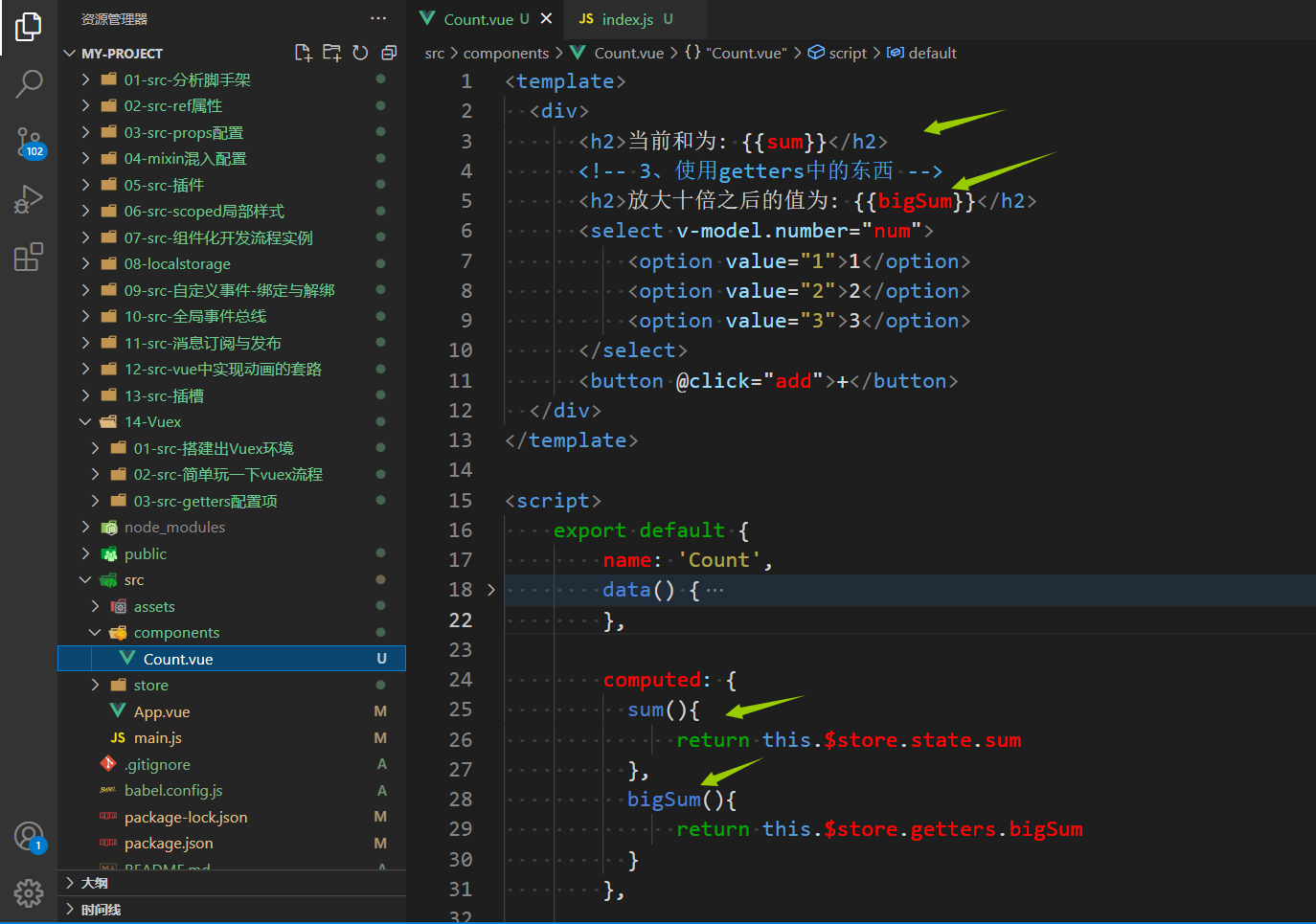Click the 'Count' string on line 17

[719, 560]
